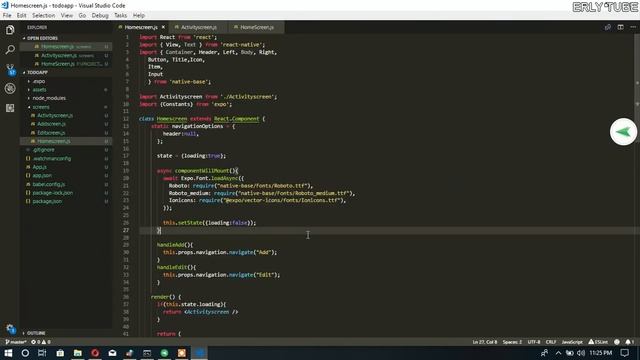Open Source Control view with 57 badge
This screenshot has width=640, height=360.
(10, 69)
